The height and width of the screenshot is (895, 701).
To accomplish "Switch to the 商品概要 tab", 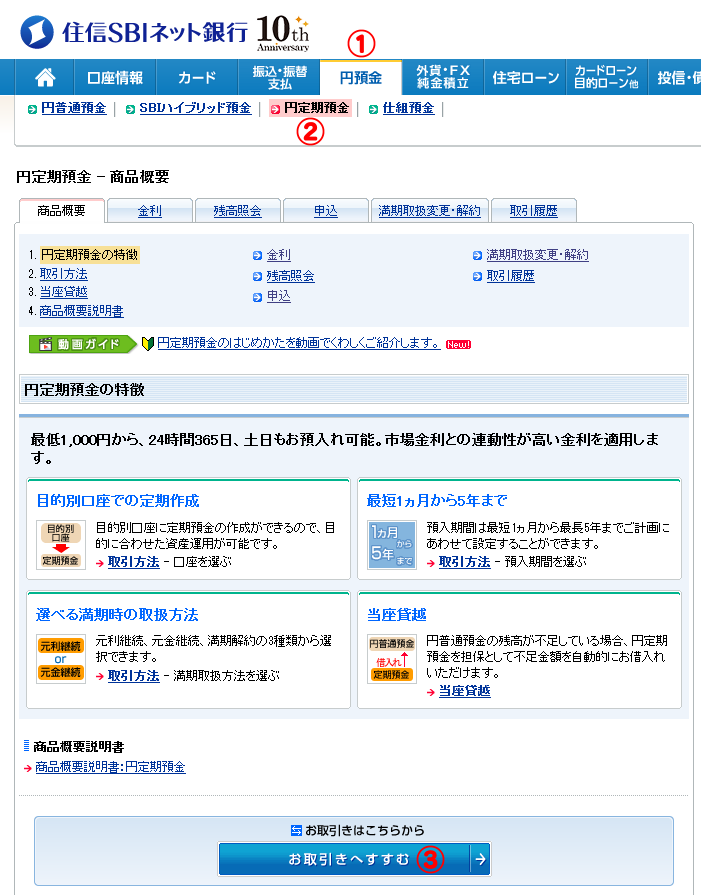I will pos(62,211).
